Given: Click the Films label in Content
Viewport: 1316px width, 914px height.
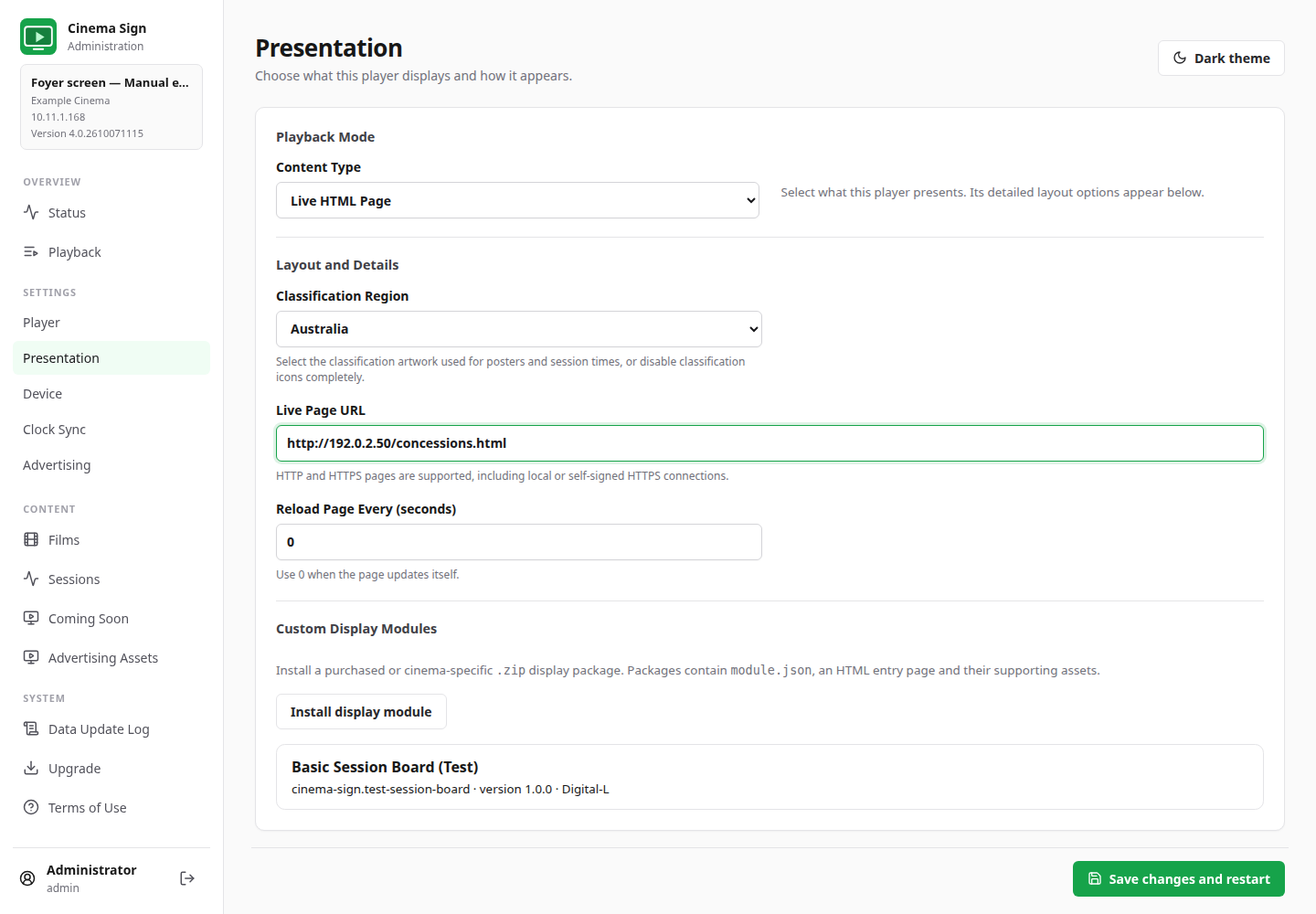Looking at the screenshot, I should pos(64,539).
